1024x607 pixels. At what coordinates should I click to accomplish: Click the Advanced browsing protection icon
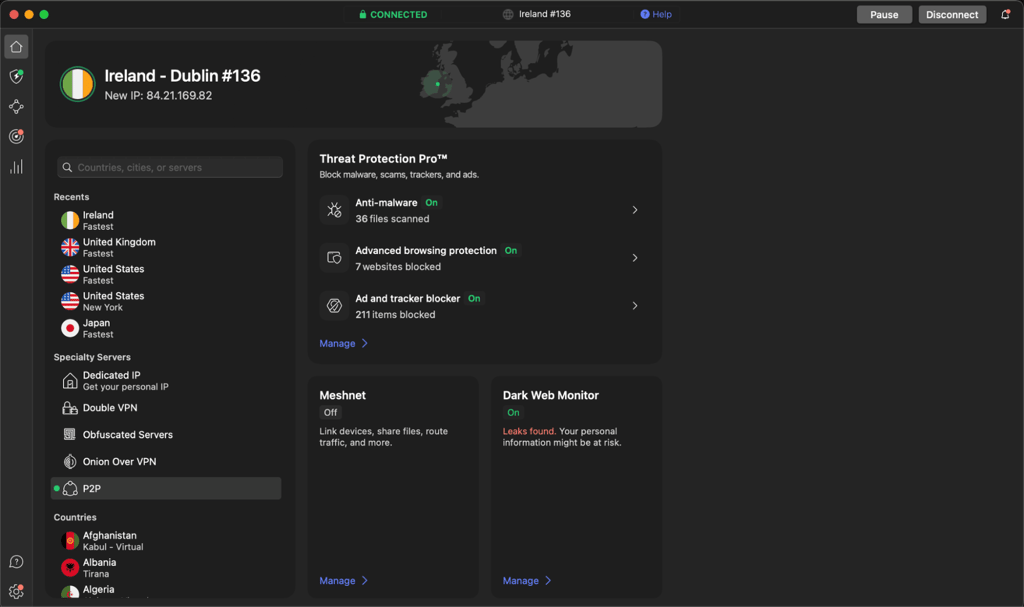(334, 258)
